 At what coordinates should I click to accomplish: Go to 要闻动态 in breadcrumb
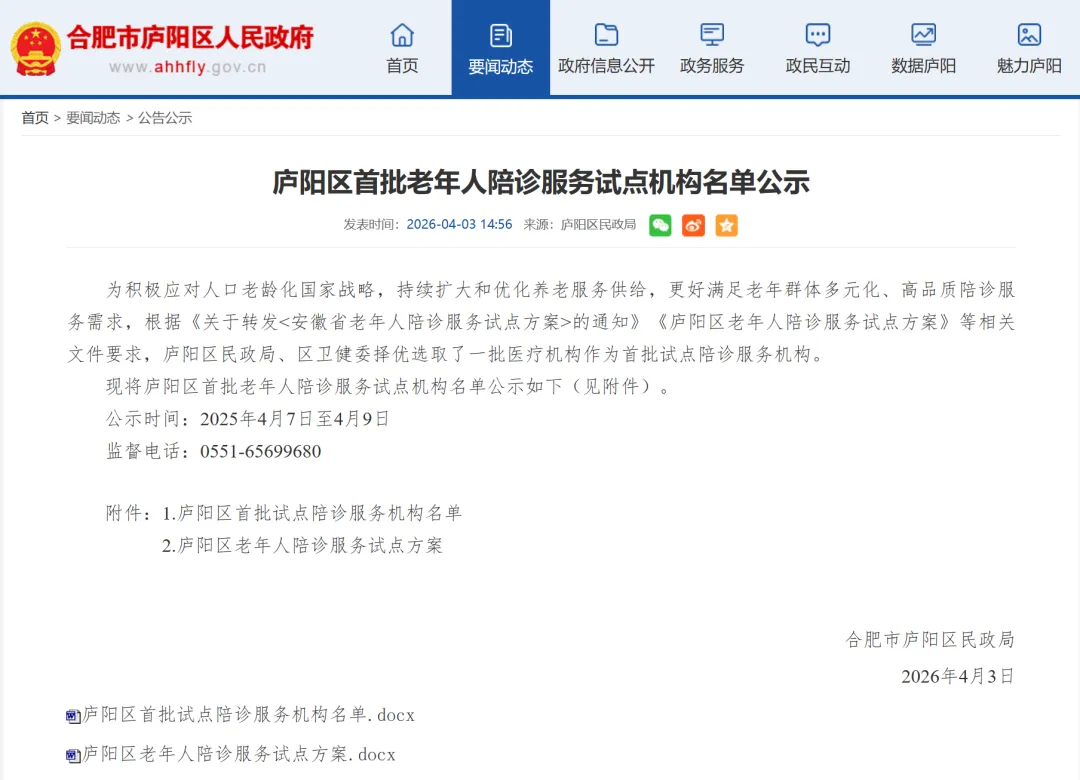coord(93,118)
